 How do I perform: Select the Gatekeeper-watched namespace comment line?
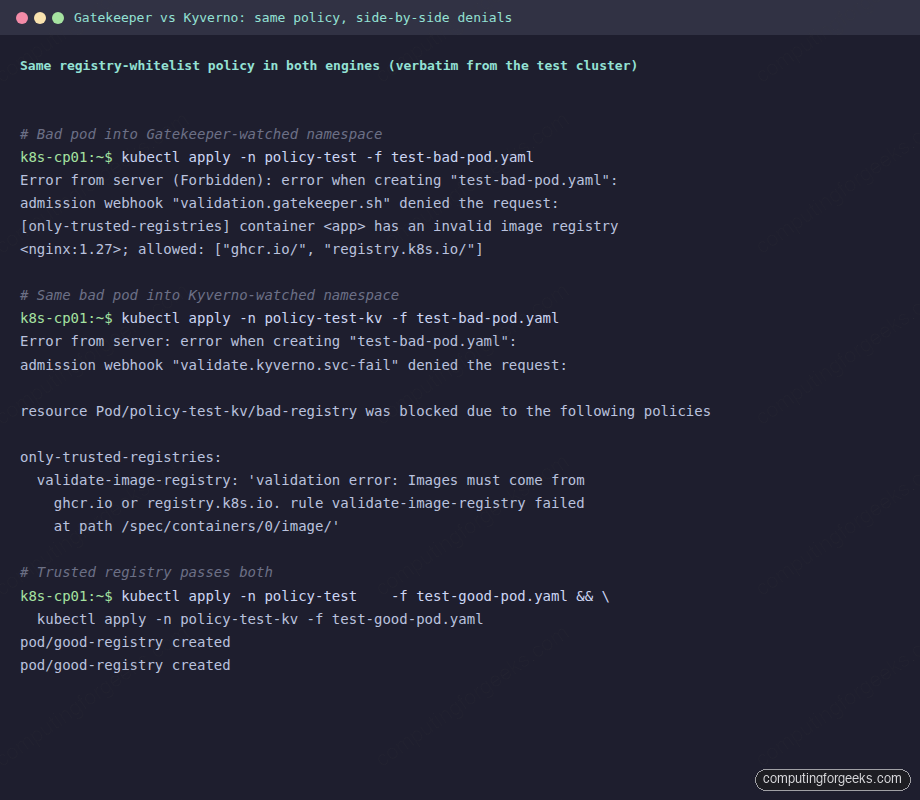click(200, 134)
